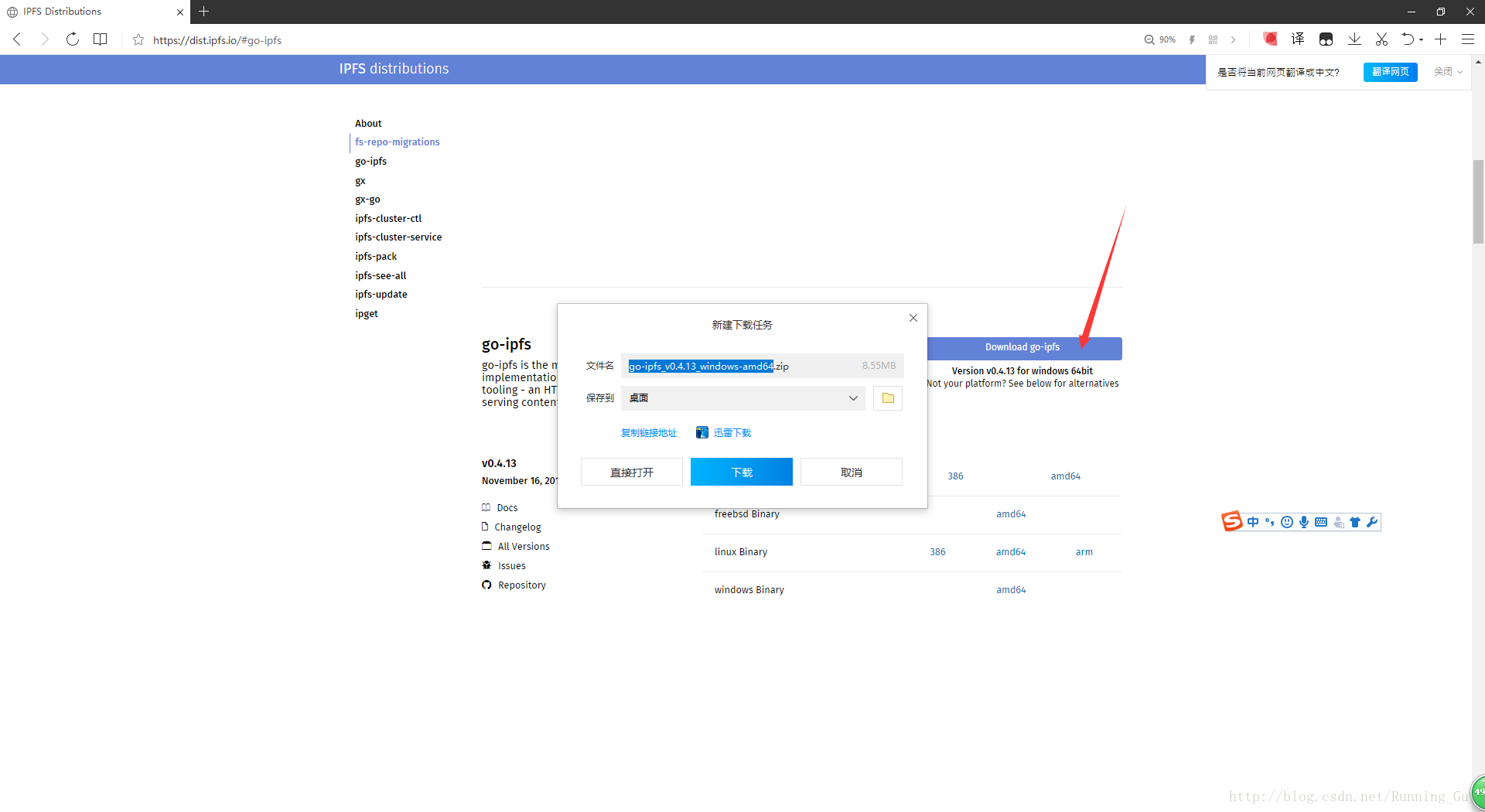Viewport: 1485px width, 812px height.
Task: Download linux Binary 386
Action: click(937, 552)
